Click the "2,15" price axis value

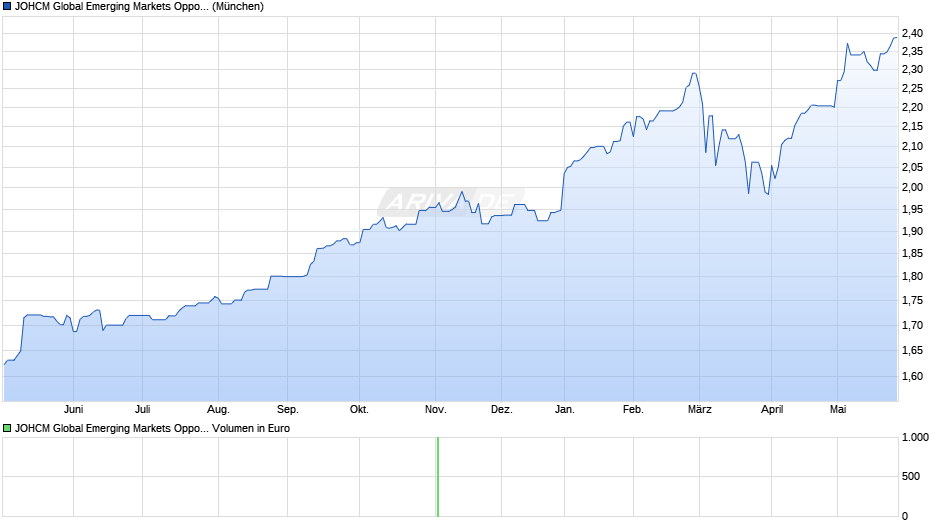(912, 127)
